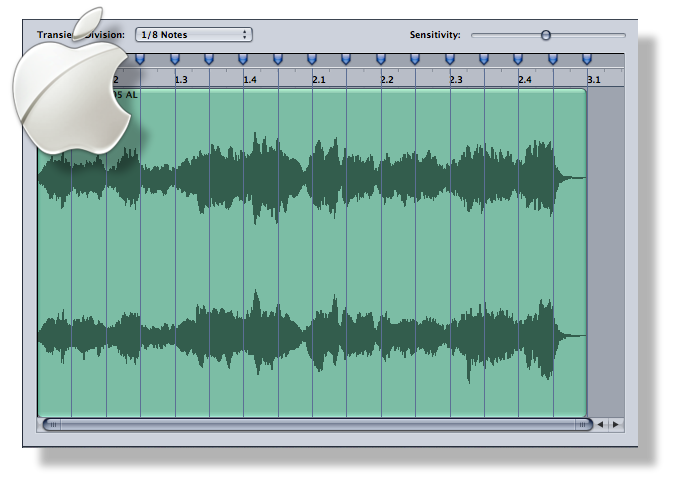
Task: Select transient marker at beat 2.1
Action: pyautogui.click(x=312, y=60)
